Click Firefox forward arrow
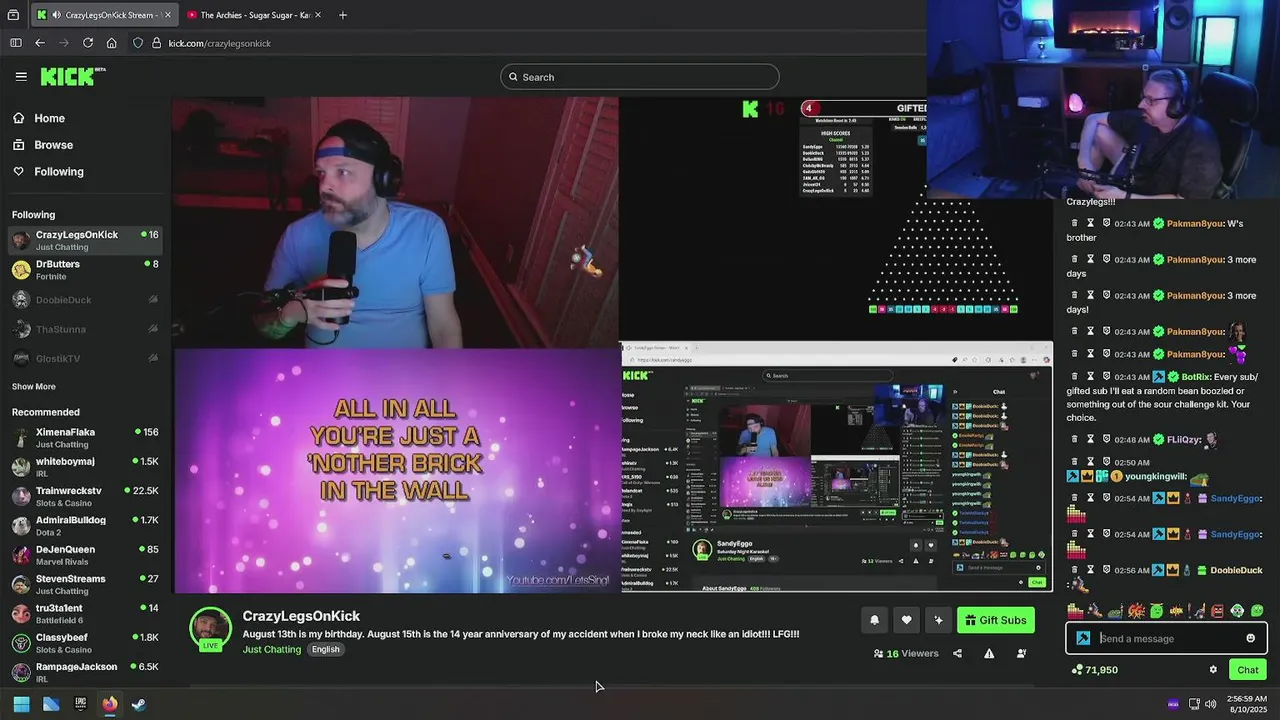The height and width of the screenshot is (720, 1280). pyautogui.click(x=64, y=43)
